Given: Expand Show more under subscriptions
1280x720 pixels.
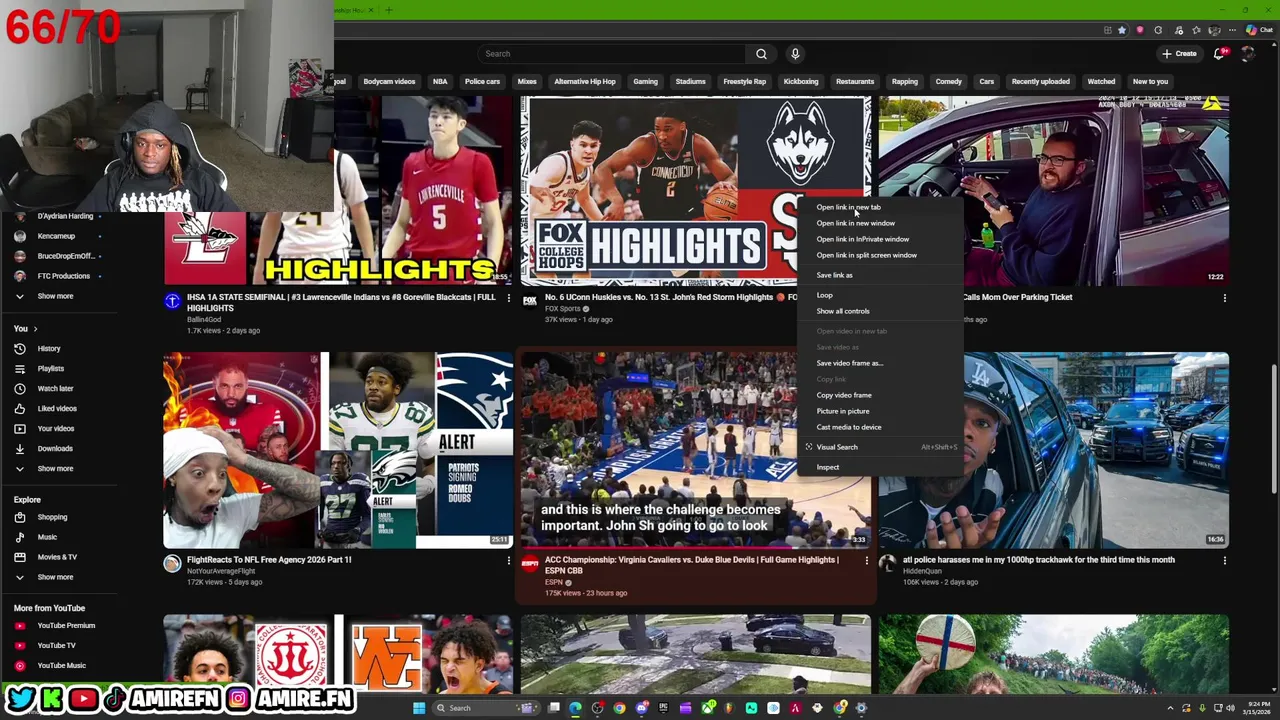Looking at the screenshot, I should coord(55,296).
